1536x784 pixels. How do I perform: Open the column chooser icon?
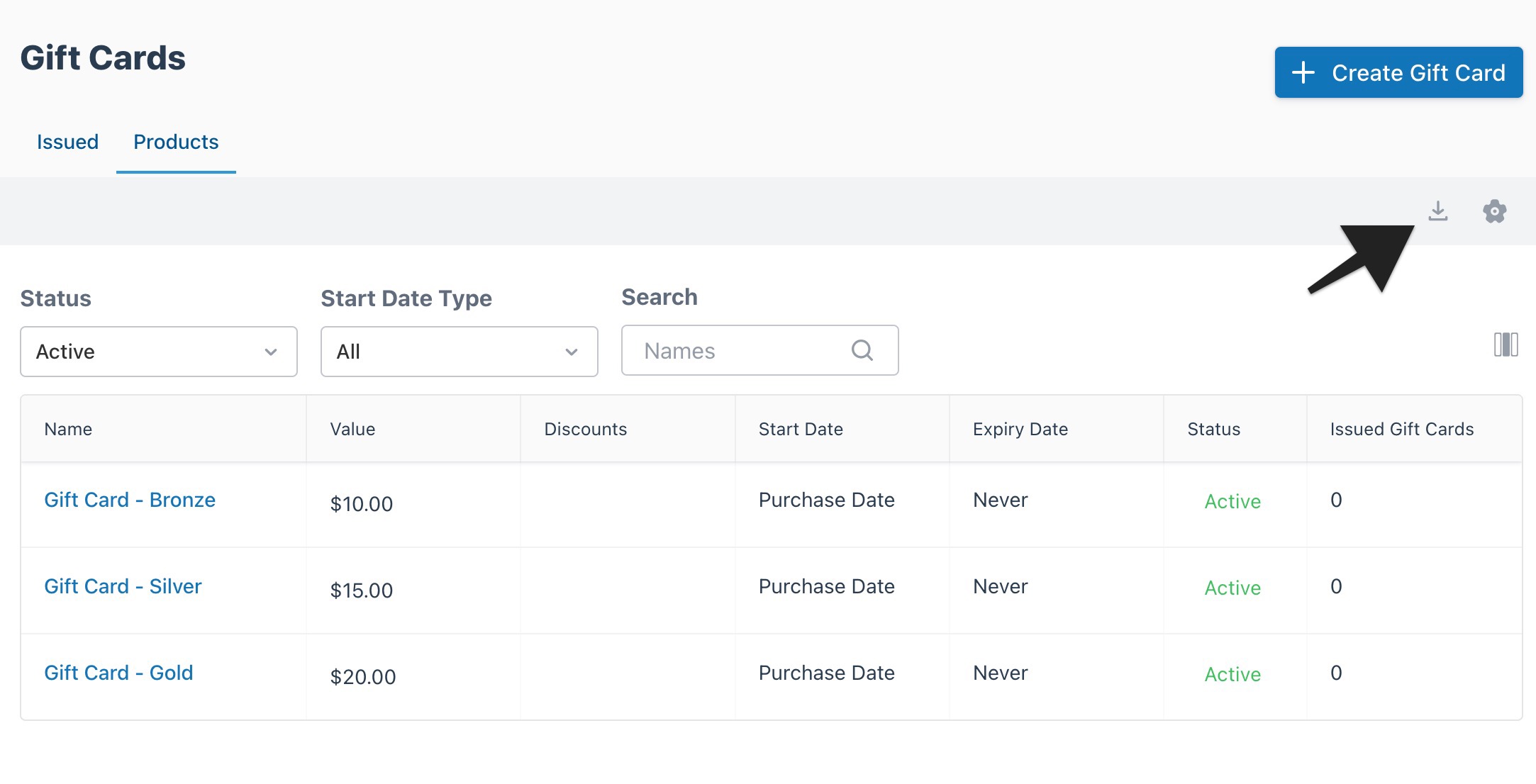point(1506,345)
